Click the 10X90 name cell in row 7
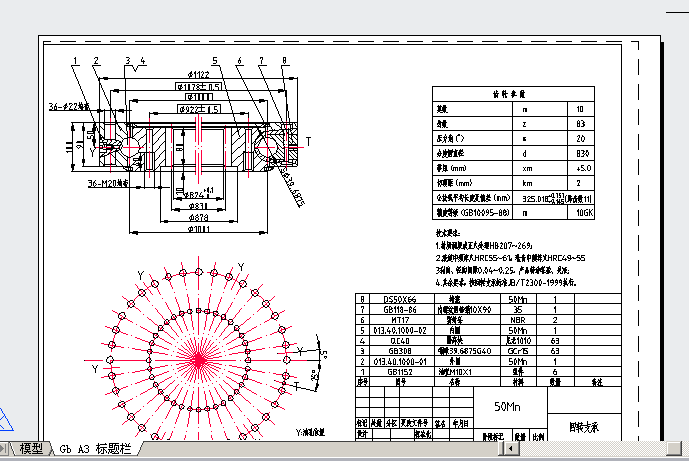This screenshot has height=461, width=689. pyautogui.click(x=464, y=309)
